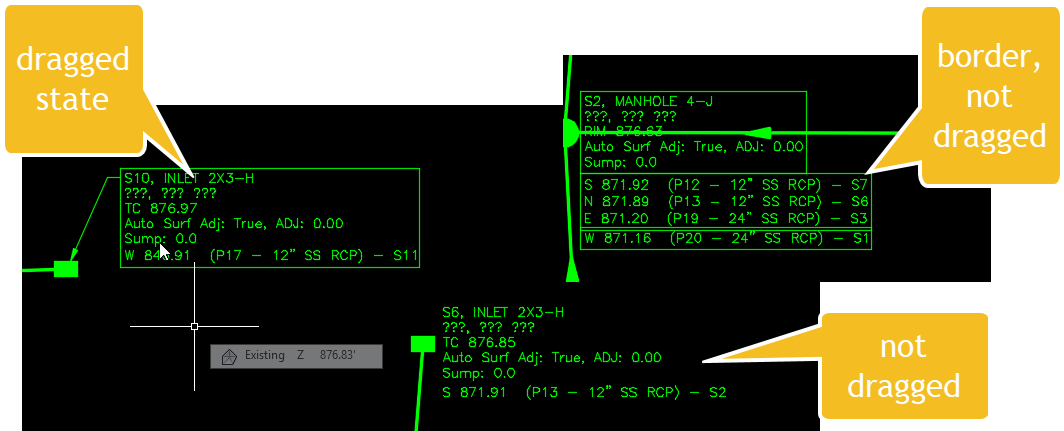Click the pipe arrowhead below the S2 label

(x=573, y=271)
